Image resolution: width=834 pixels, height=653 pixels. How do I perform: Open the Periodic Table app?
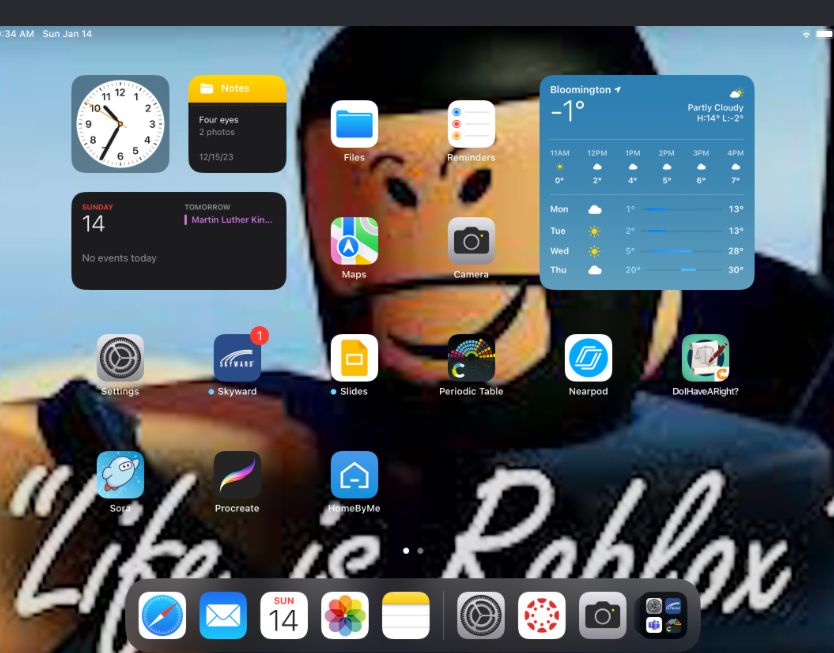pyautogui.click(x=471, y=358)
